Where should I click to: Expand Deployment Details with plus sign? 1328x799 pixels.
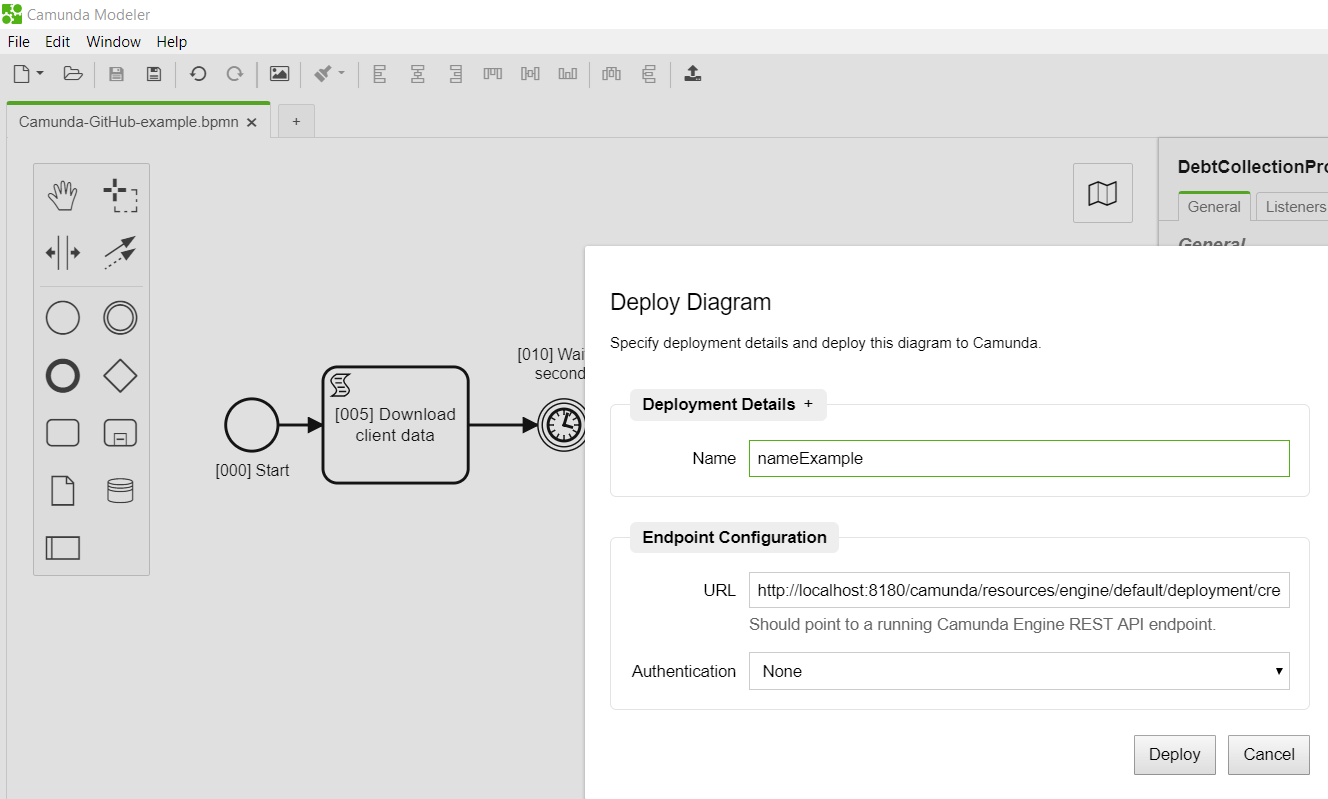tap(808, 404)
